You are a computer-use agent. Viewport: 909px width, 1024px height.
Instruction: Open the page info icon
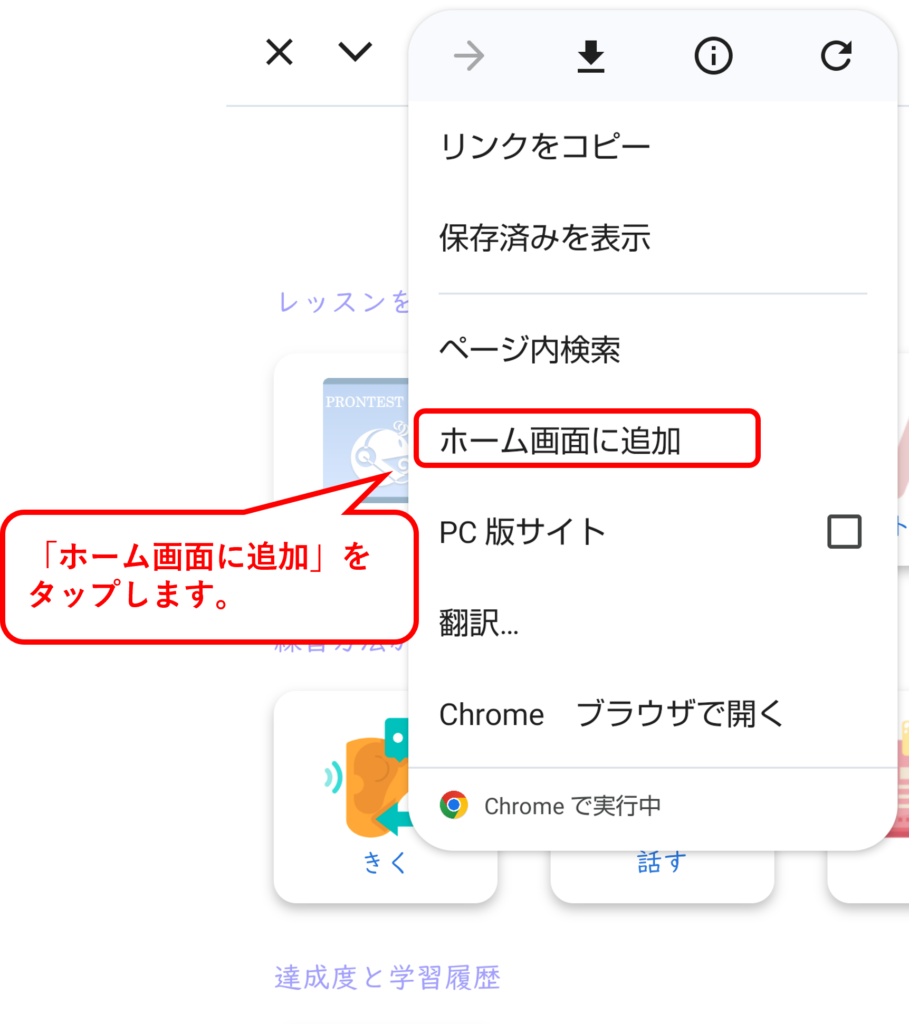tap(713, 56)
